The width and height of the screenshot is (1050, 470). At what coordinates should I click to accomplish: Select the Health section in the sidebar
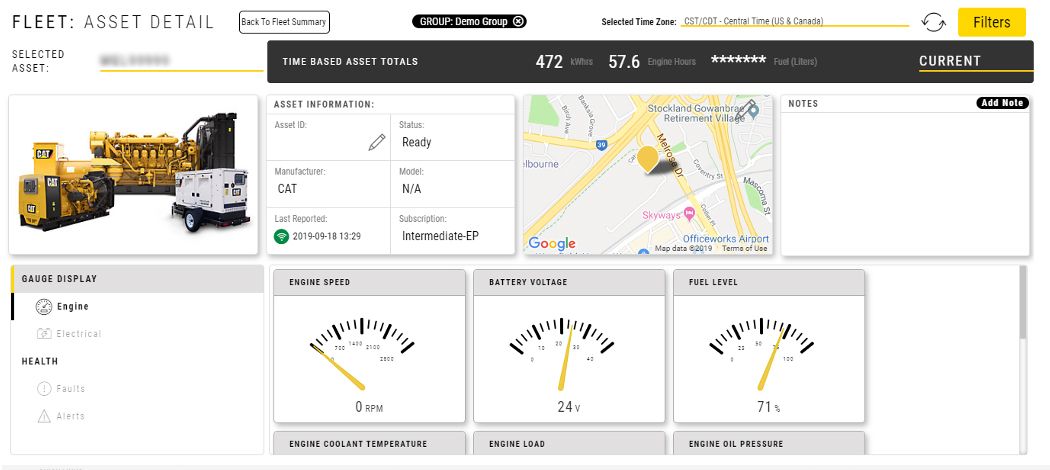pos(40,361)
